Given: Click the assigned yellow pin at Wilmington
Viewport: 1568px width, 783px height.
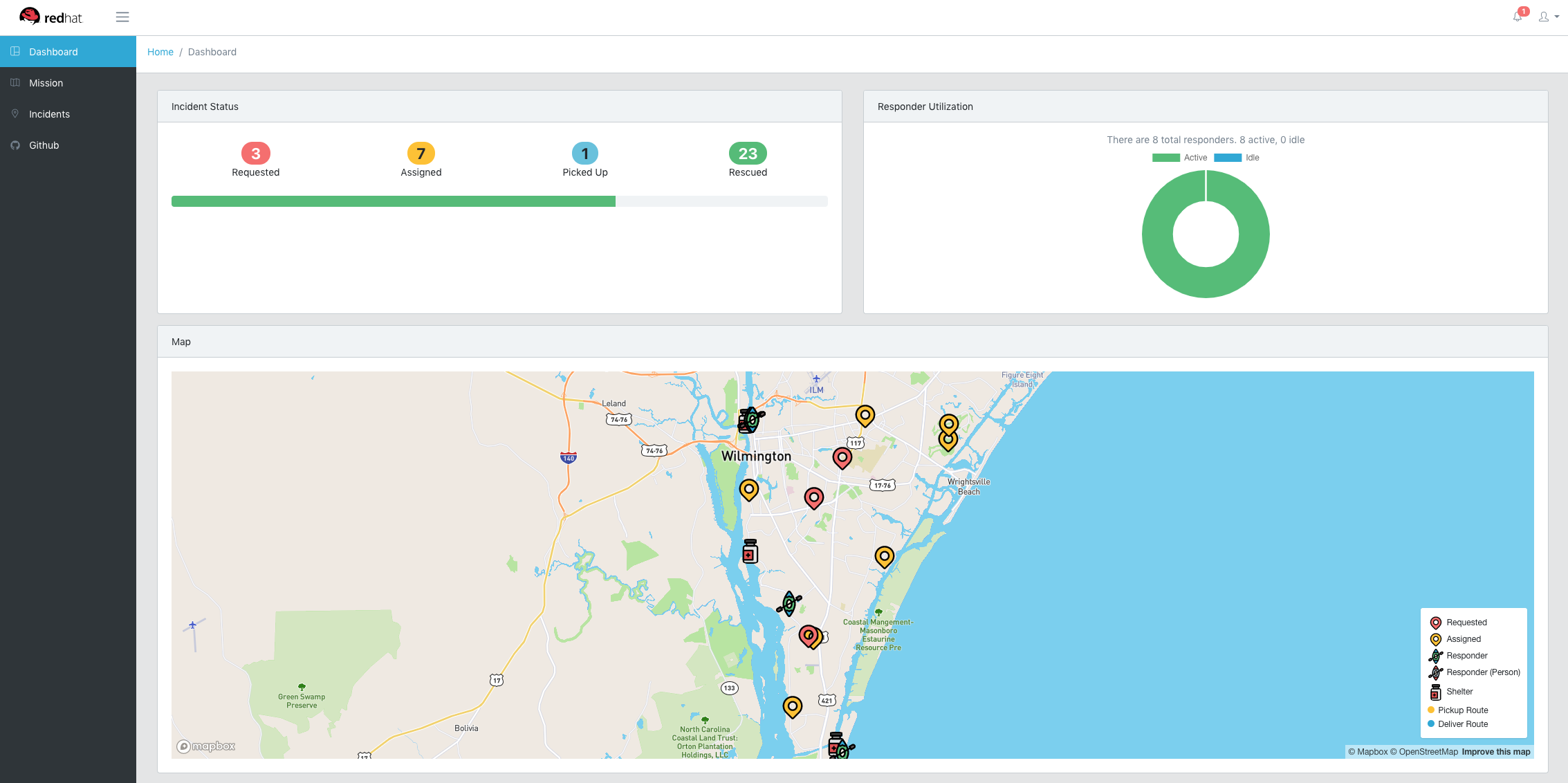Looking at the screenshot, I should tap(748, 488).
